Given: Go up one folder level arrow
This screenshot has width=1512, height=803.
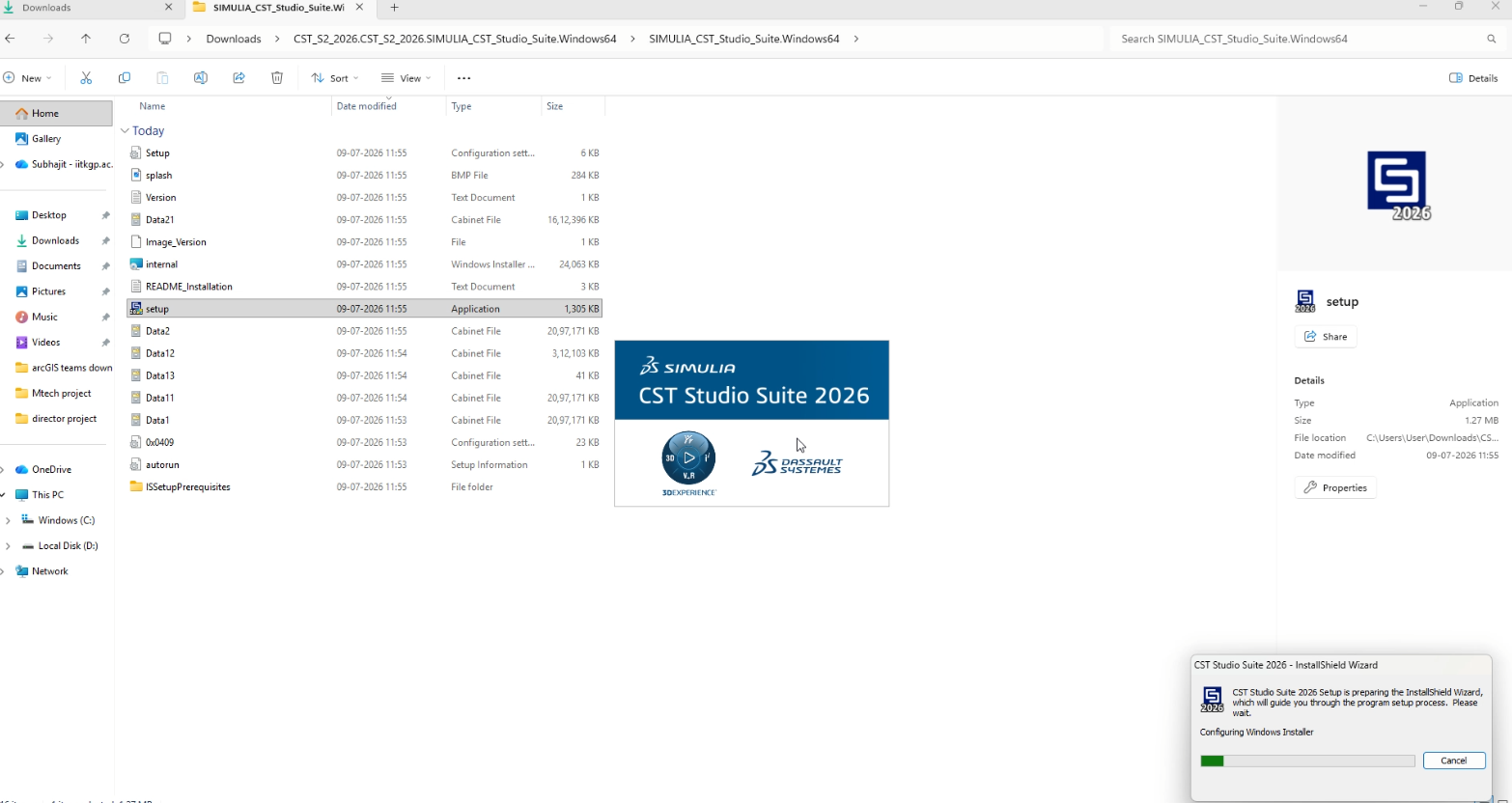Looking at the screenshot, I should click(x=86, y=39).
